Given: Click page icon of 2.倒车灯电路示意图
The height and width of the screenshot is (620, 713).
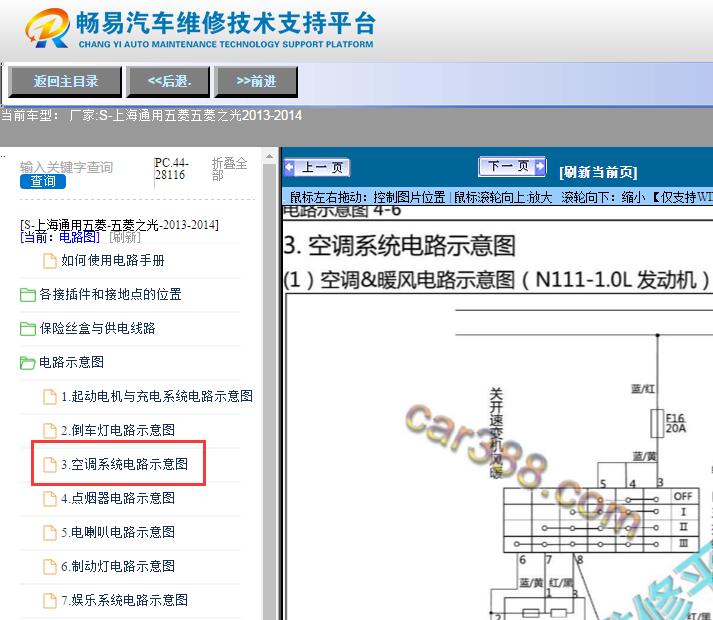Looking at the screenshot, I should pos(50,431).
